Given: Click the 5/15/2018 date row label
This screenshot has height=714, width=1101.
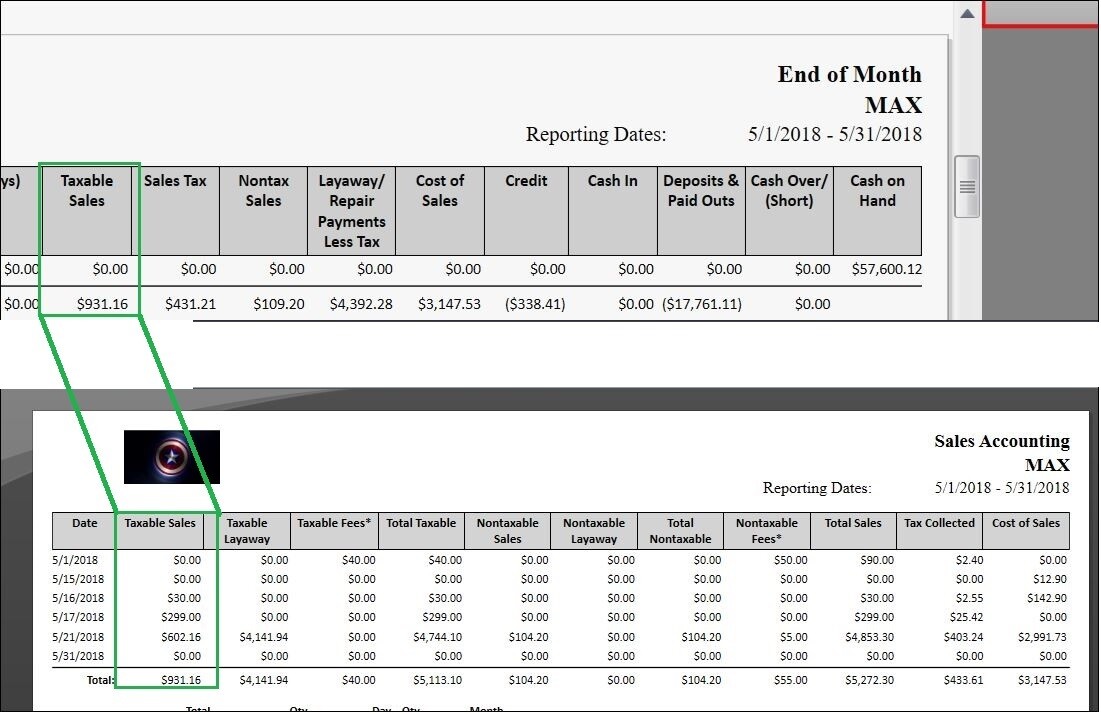Looking at the screenshot, I should pyautogui.click(x=78, y=579).
